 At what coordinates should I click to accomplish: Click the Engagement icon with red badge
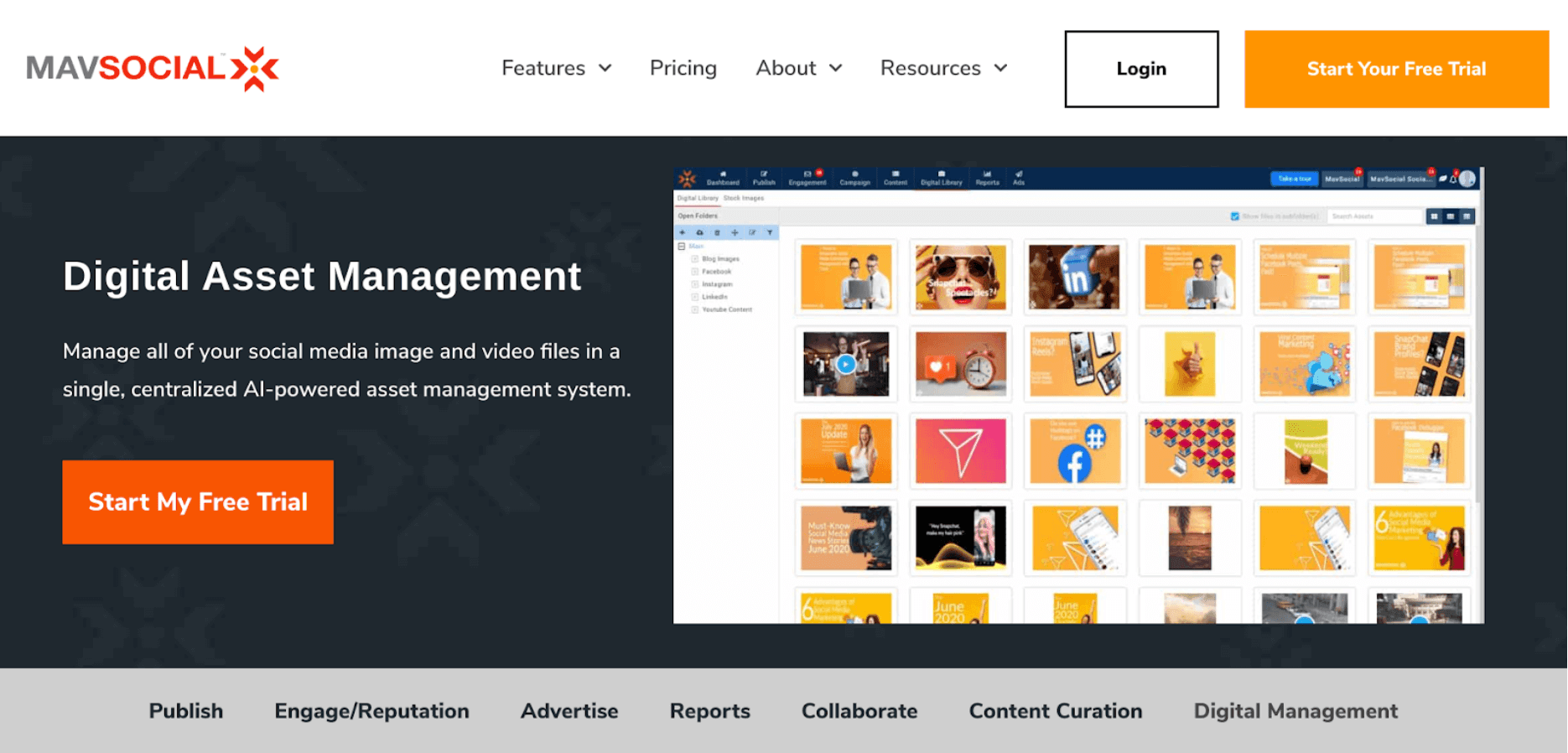coord(807,177)
